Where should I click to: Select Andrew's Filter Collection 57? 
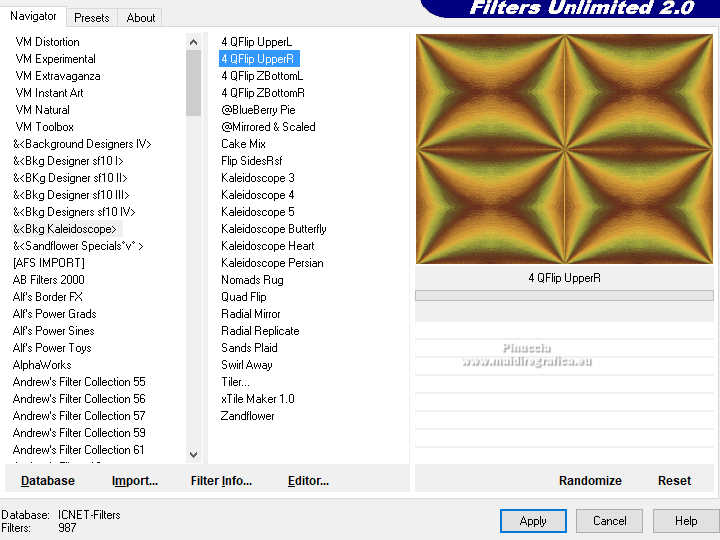tap(79, 416)
